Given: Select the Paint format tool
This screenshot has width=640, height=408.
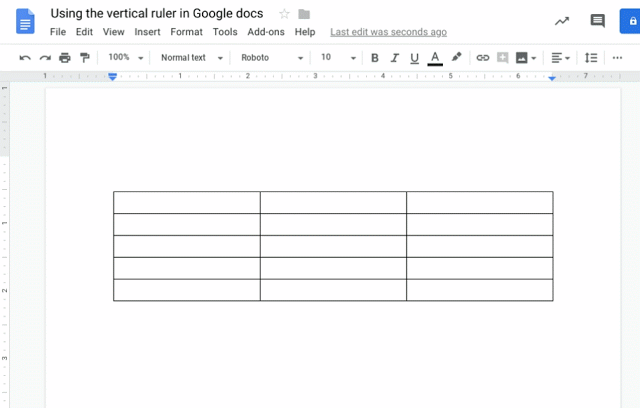Looking at the screenshot, I should tap(84, 58).
